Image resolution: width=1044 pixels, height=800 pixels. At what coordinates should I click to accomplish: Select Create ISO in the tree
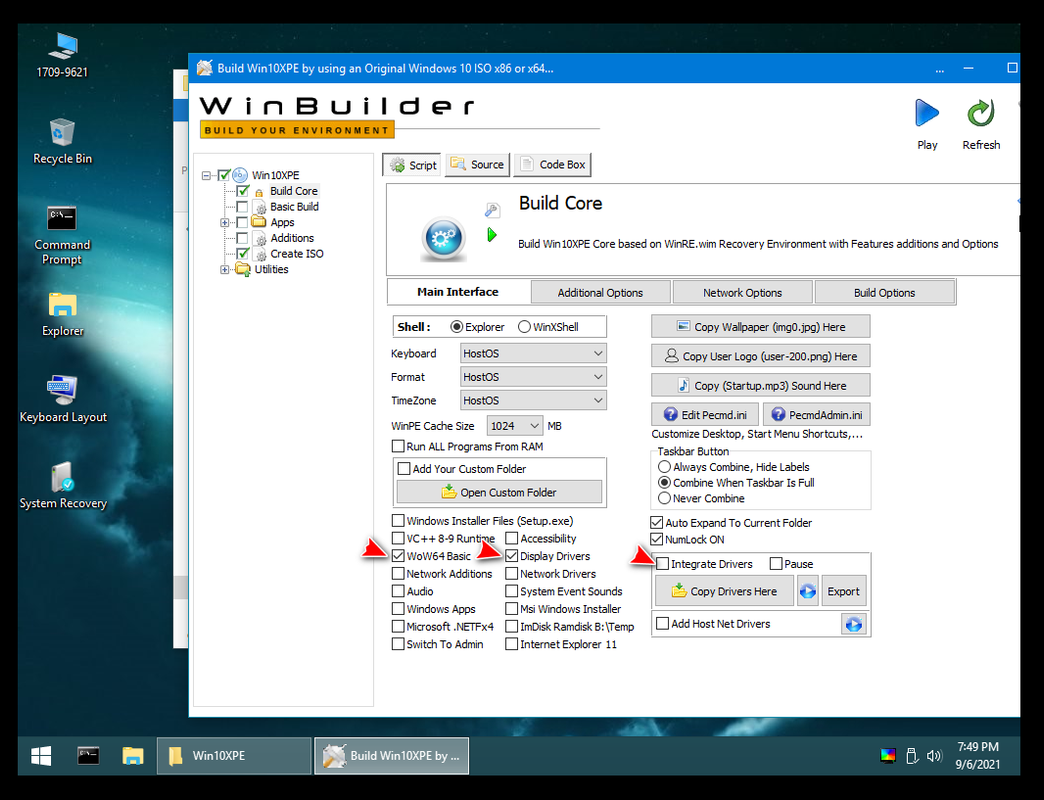[296, 254]
